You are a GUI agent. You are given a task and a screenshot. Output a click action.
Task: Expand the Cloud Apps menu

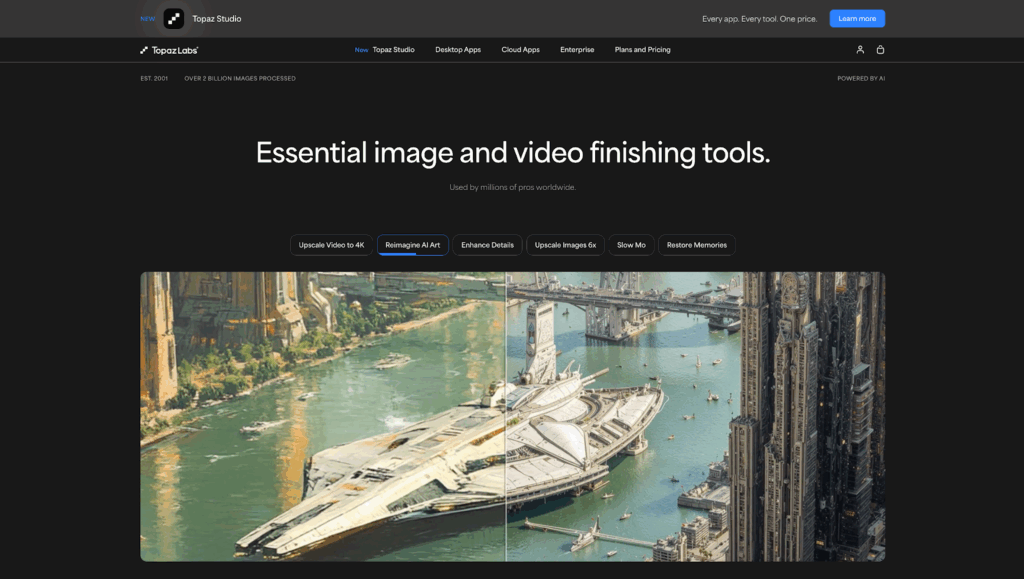[x=520, y=50]
